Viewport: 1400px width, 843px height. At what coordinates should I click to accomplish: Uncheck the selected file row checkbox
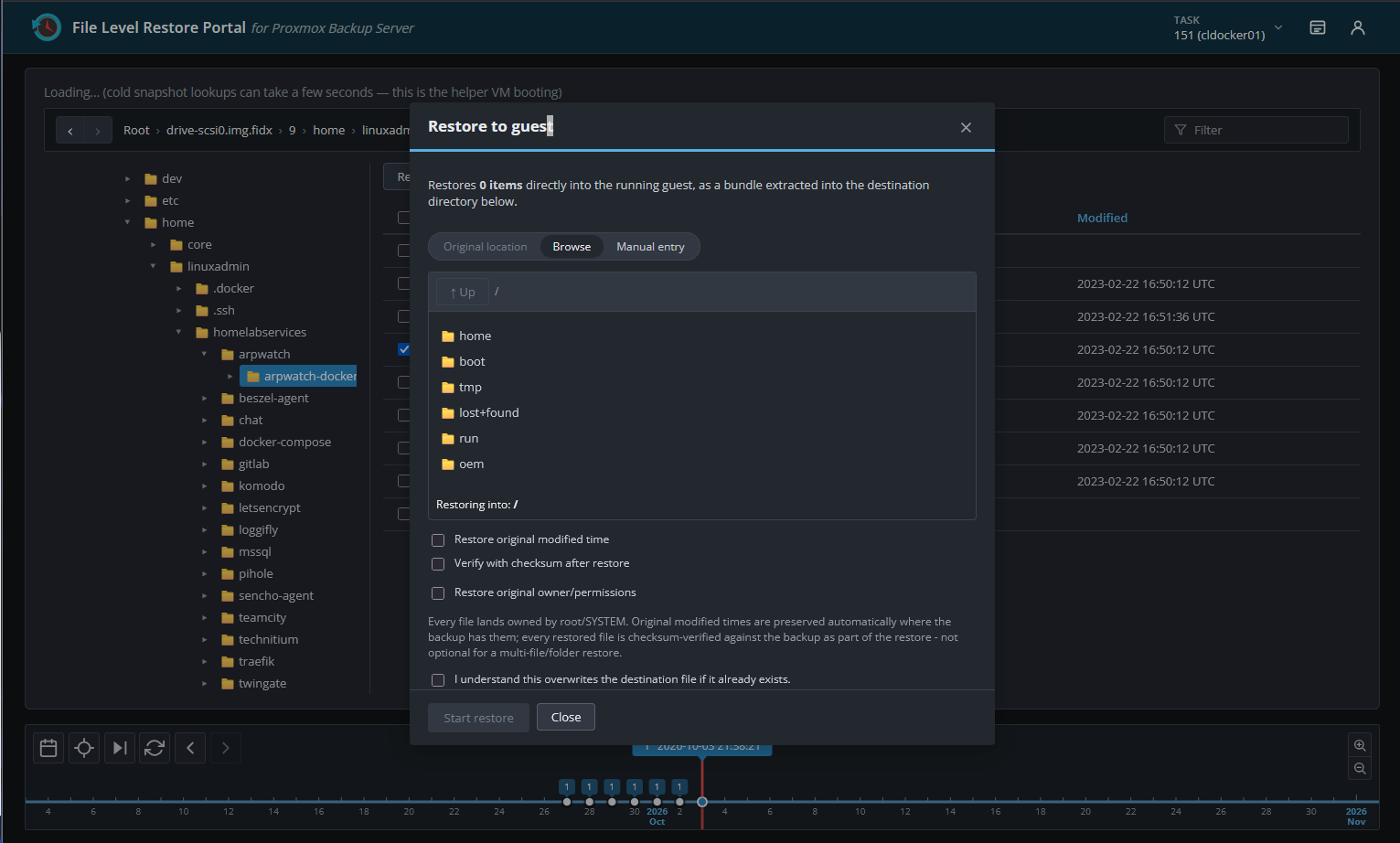point(404,349)
